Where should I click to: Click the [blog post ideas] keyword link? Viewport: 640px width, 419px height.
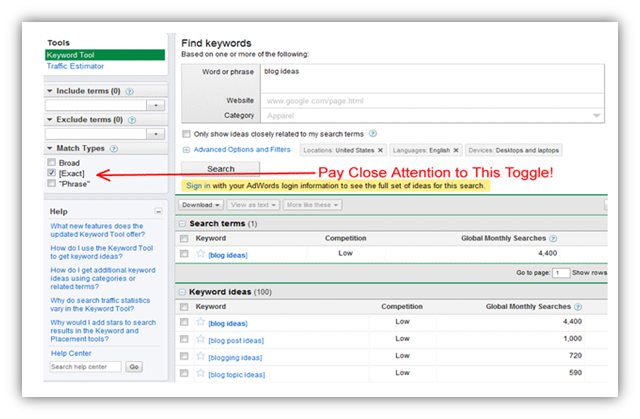(236, 340)
